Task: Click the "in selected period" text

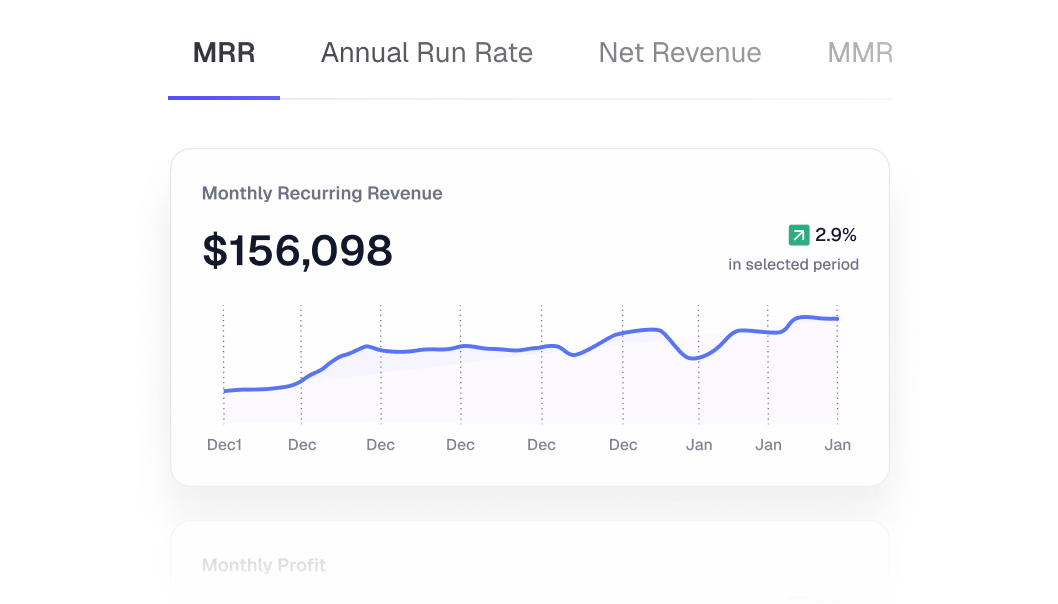Action: (793, 265)
